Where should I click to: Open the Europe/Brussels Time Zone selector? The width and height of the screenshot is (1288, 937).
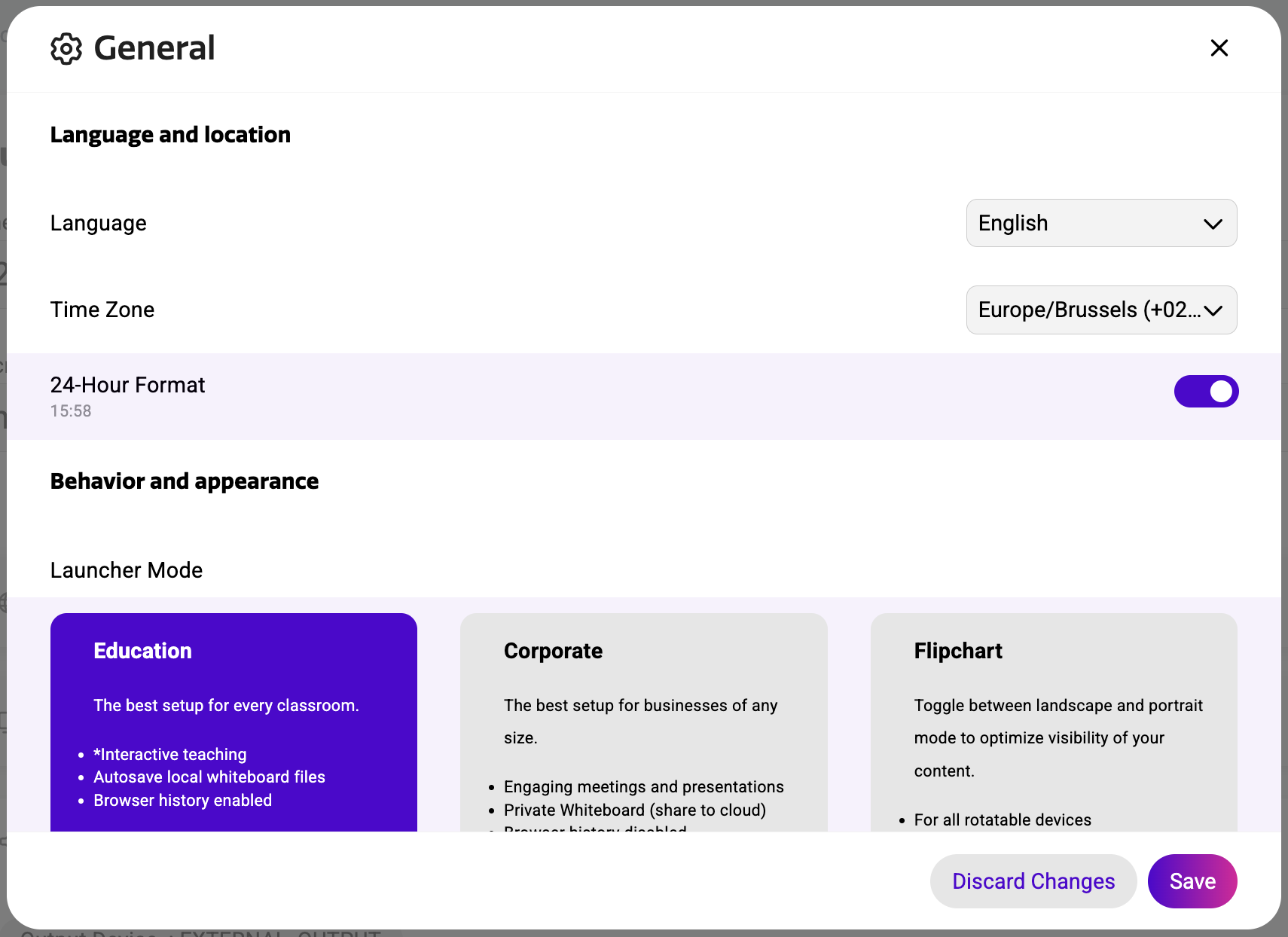coord(1100,310)
